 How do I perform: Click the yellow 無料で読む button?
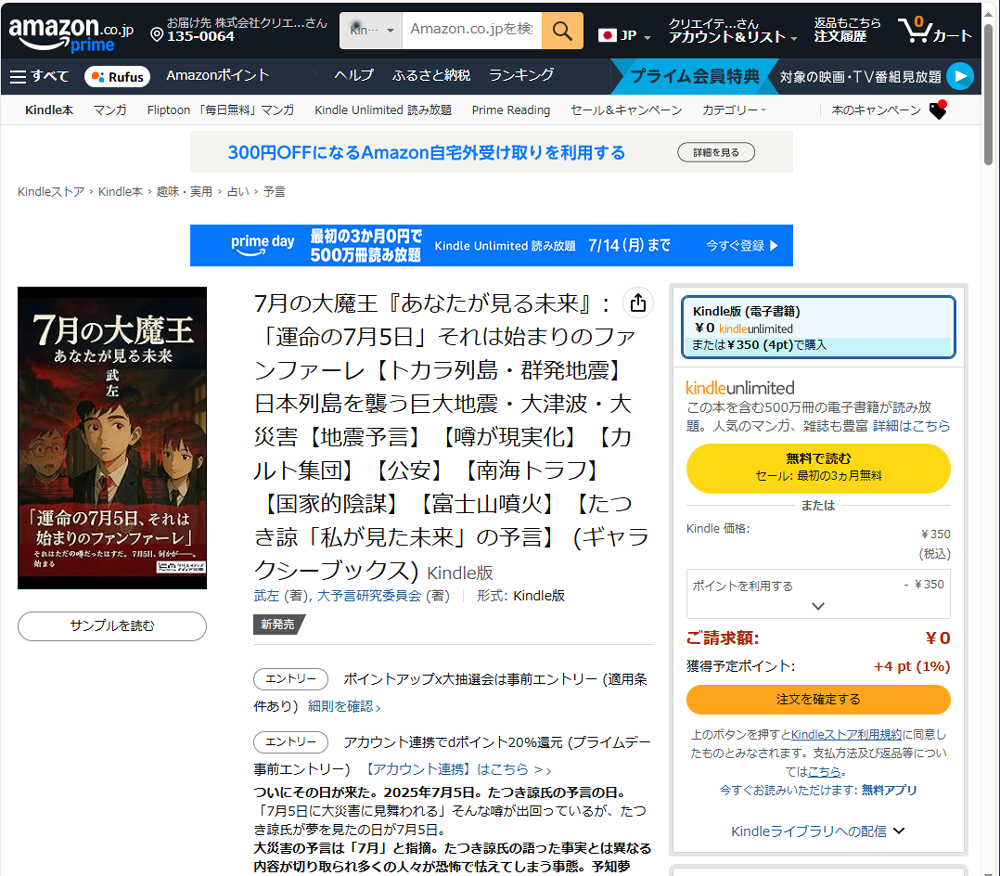coord(818,467)
